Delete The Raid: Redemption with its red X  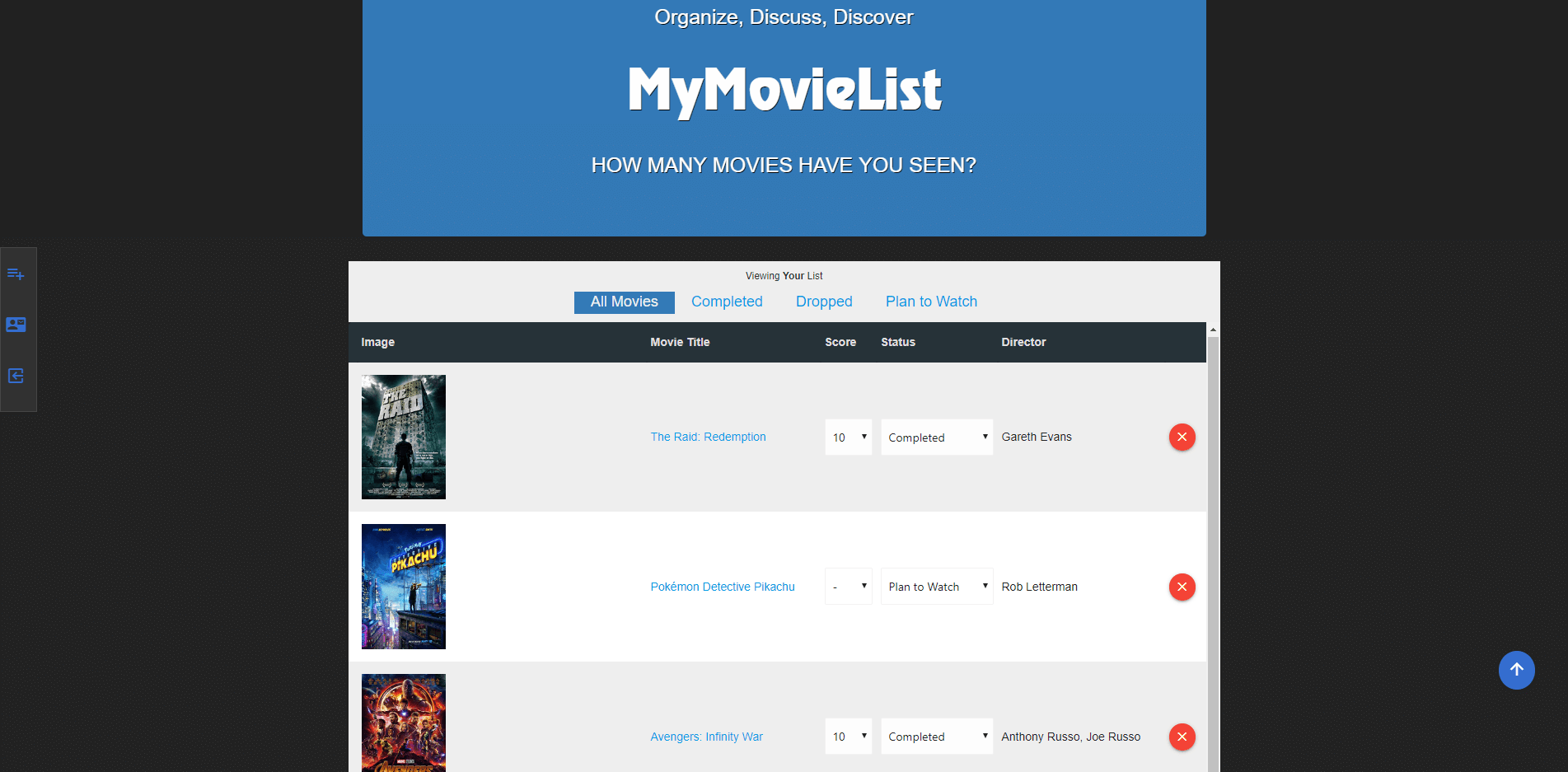coord(1182,437)
